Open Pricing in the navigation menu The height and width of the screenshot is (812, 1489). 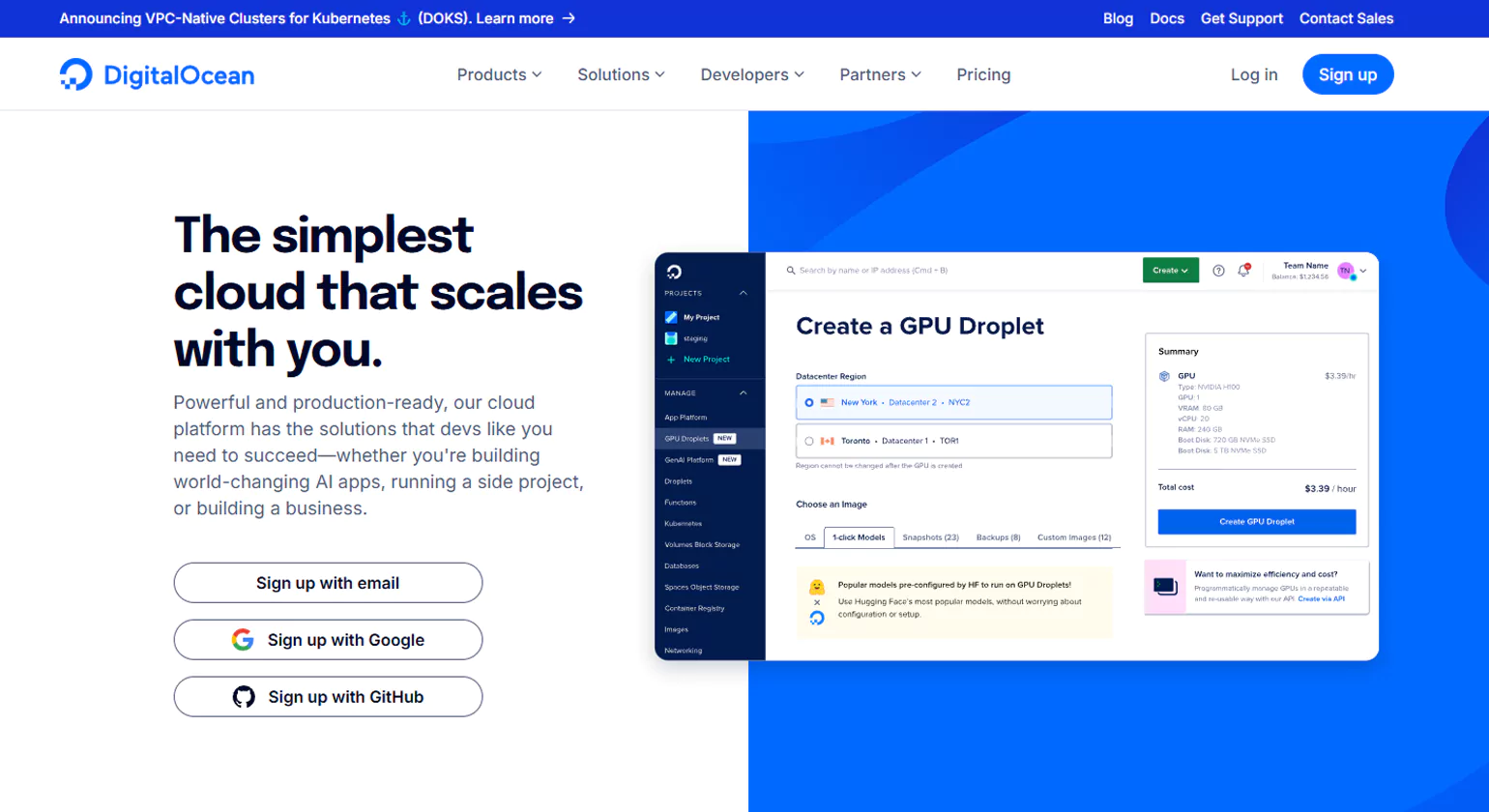[982, 74]
